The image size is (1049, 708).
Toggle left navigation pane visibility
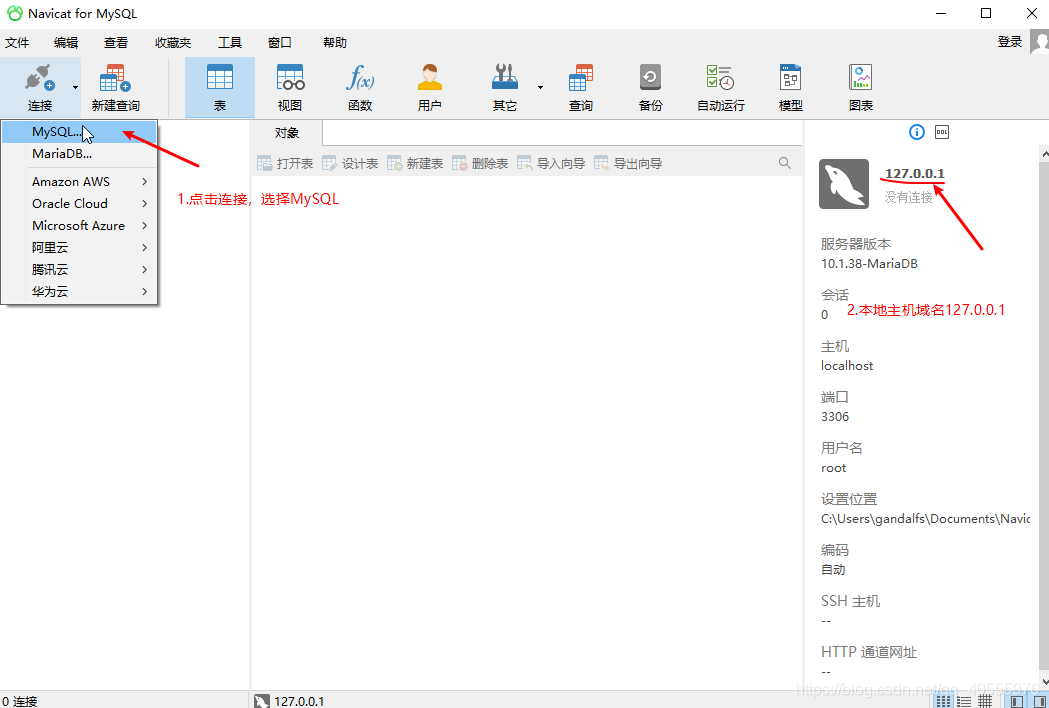coord(1017,701)
